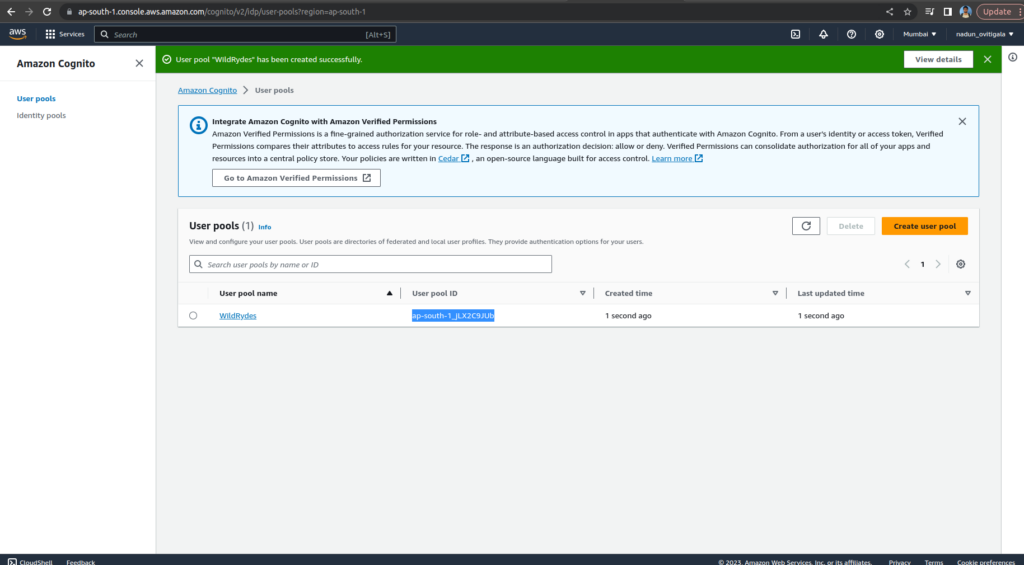1024x565 pixels.
Task: Share this page via browser share icon
Action: 889,12
